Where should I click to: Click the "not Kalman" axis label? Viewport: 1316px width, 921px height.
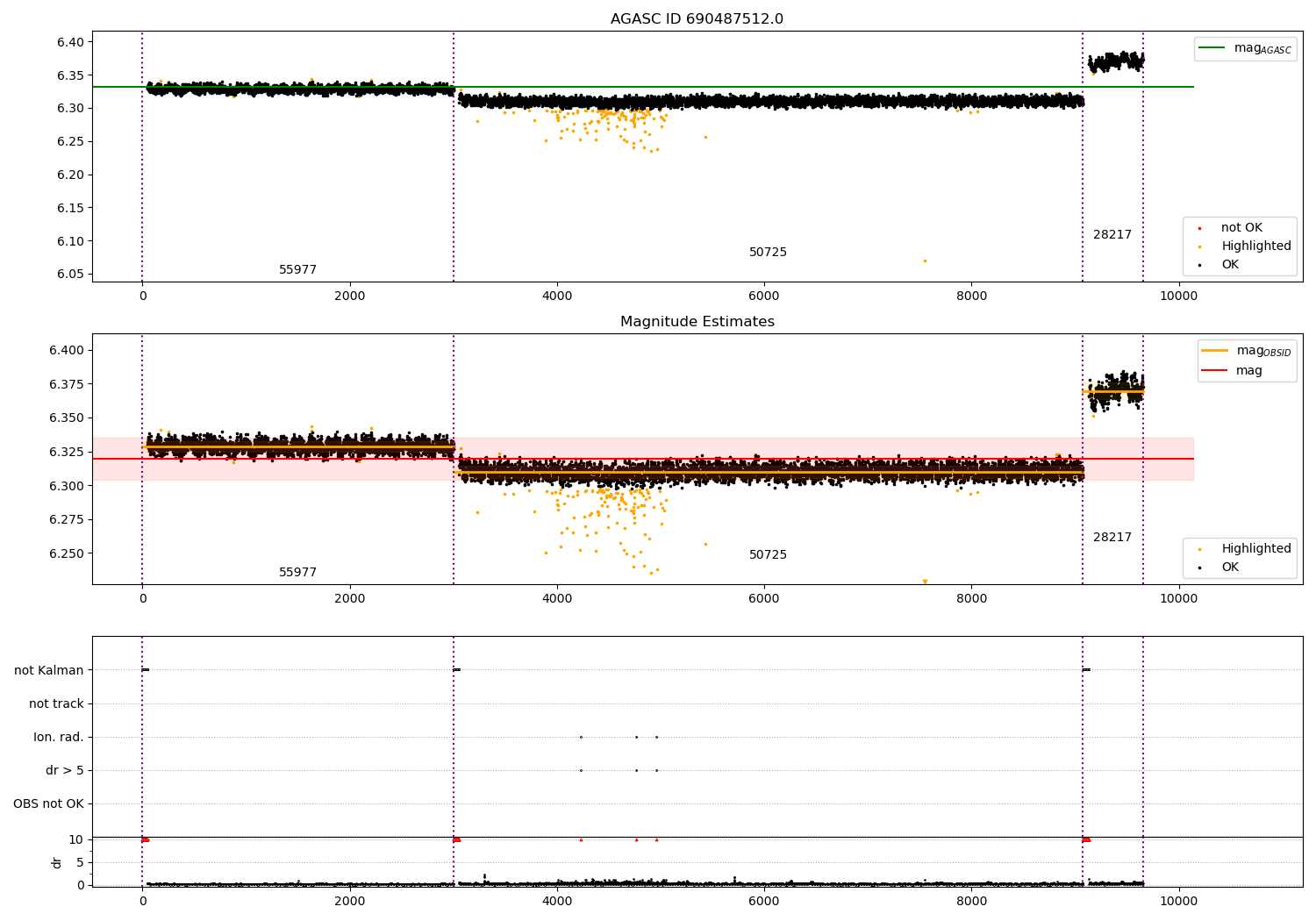(x=49, y=670)
